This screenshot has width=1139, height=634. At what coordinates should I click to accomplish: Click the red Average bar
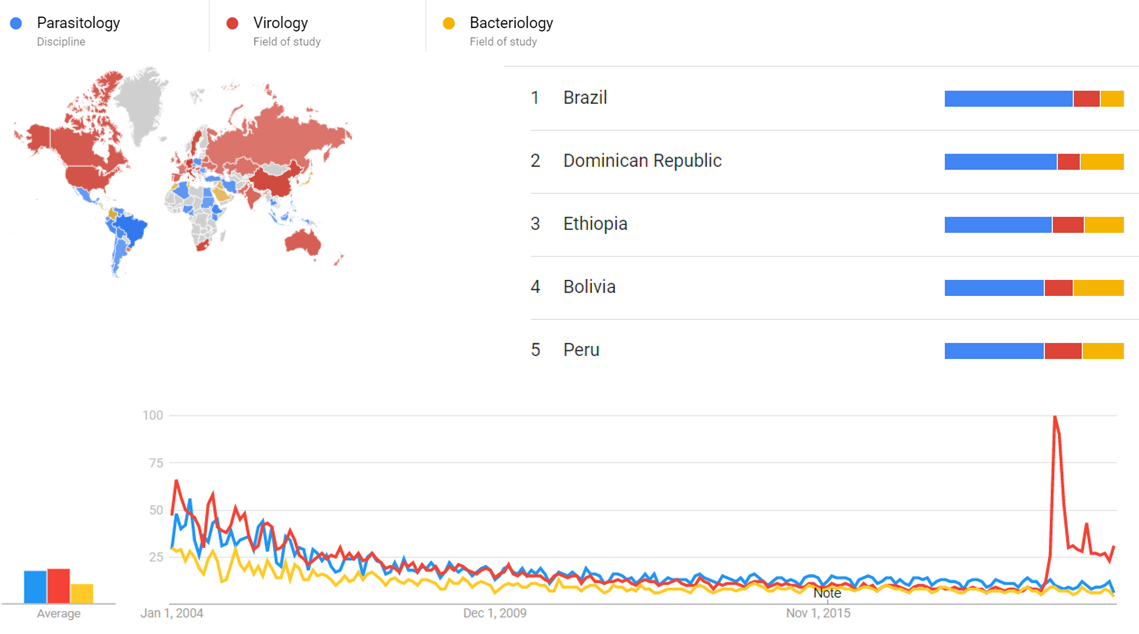58,586
